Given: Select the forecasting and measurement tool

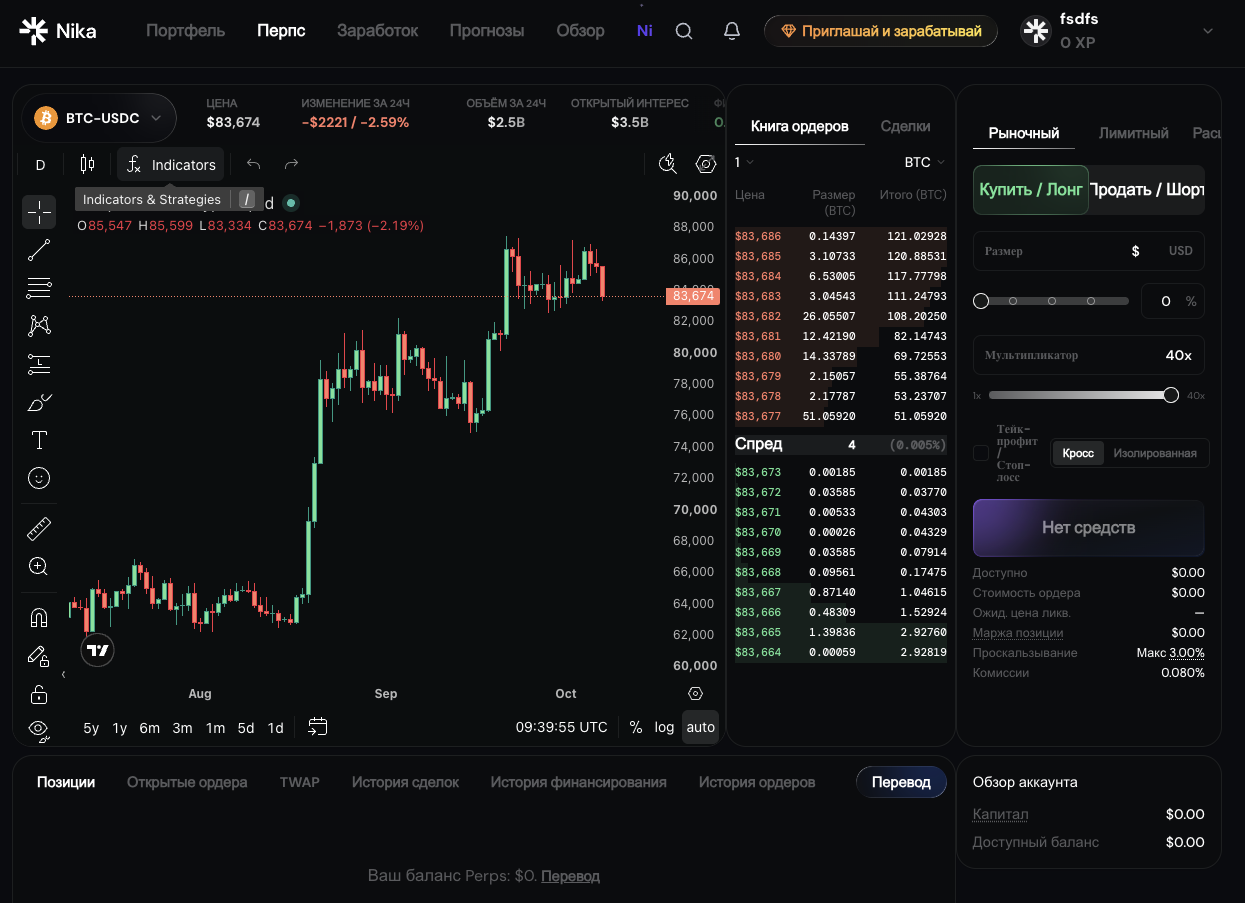Looking at the screenshot, I should [x=39, y=364].
